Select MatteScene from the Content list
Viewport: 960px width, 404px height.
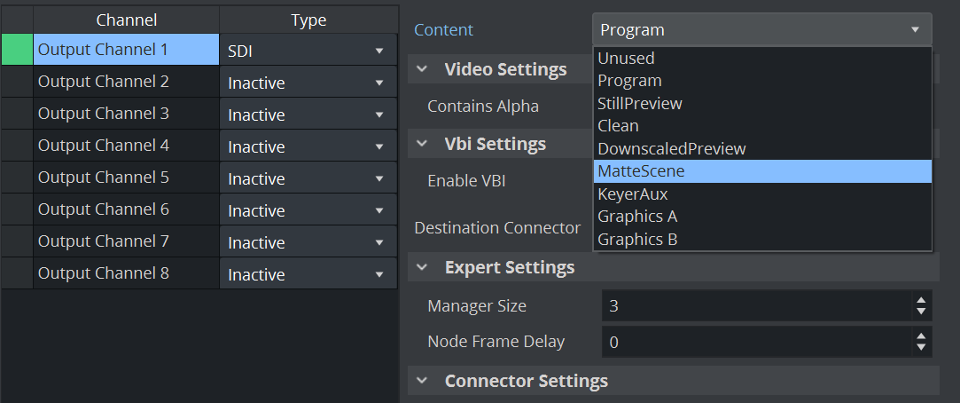(641, 171)
